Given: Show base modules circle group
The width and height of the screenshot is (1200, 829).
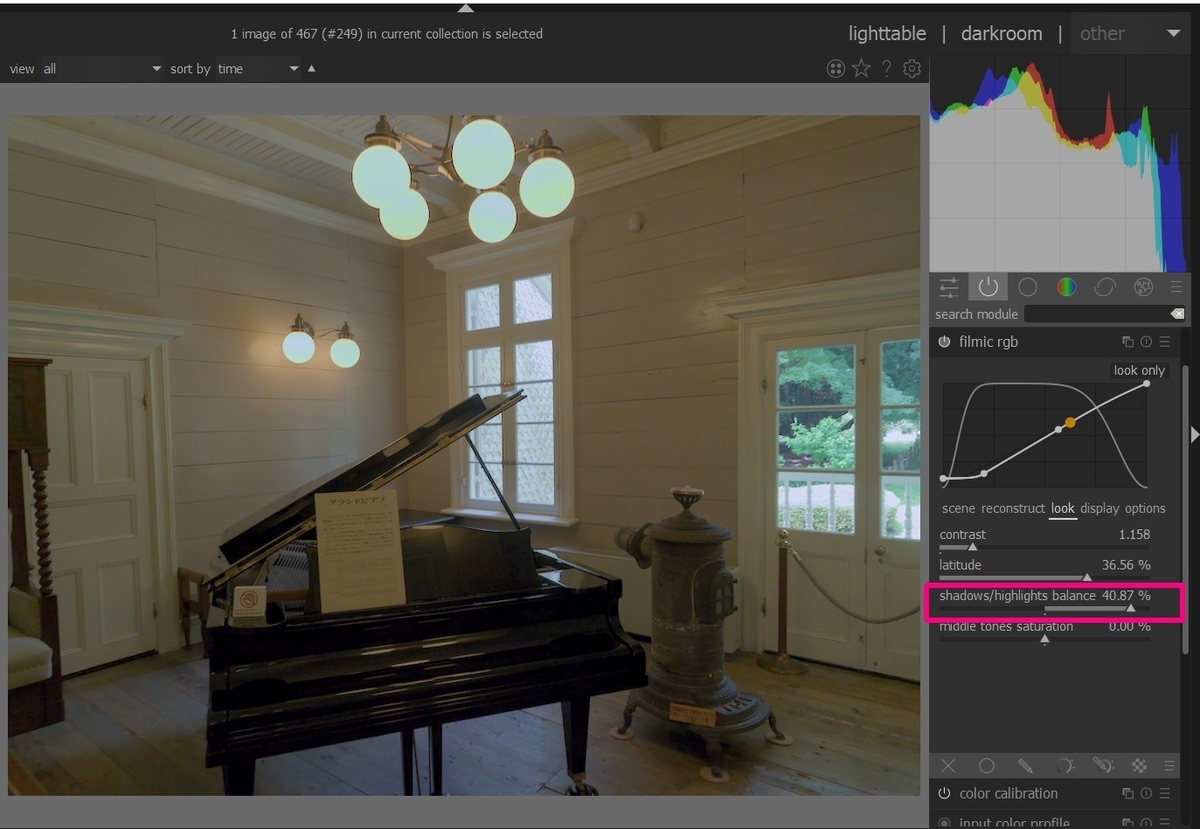Looking at the screenshot, I should point(1027,288).
